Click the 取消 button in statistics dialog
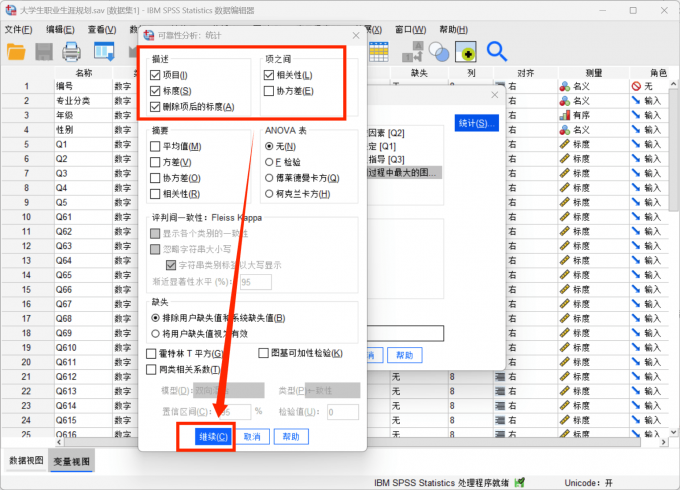 click(252, 437)
